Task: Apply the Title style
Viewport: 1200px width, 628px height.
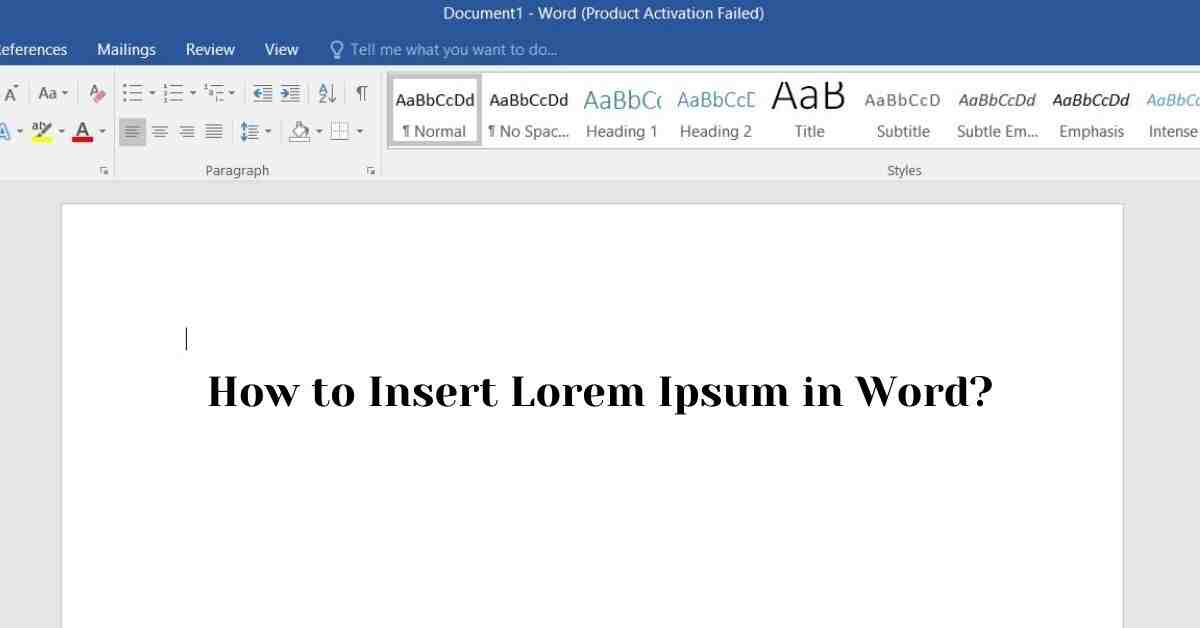Action: 809,113
